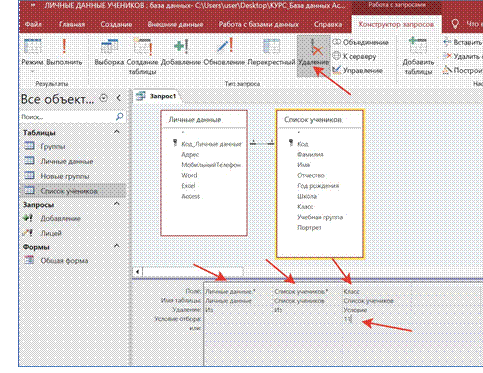Collapse the Таблицы group
Image resolution: width=483 pixels, height=373 pixels.
point(116,132)
